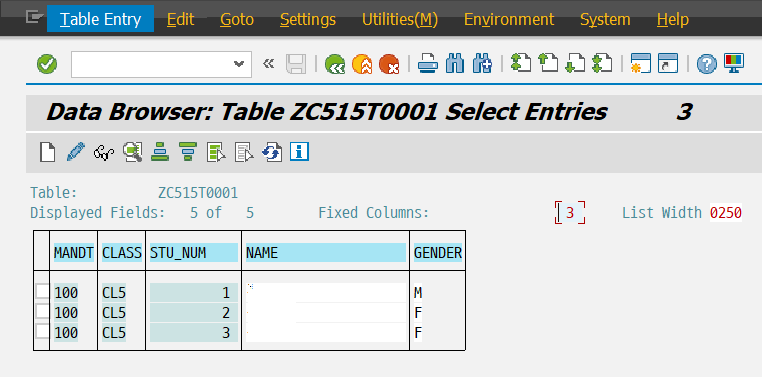Click the table name ZC515T0001 label
Image resolution: width=762 pixels, height=384 pixels.
click(198, 192)
